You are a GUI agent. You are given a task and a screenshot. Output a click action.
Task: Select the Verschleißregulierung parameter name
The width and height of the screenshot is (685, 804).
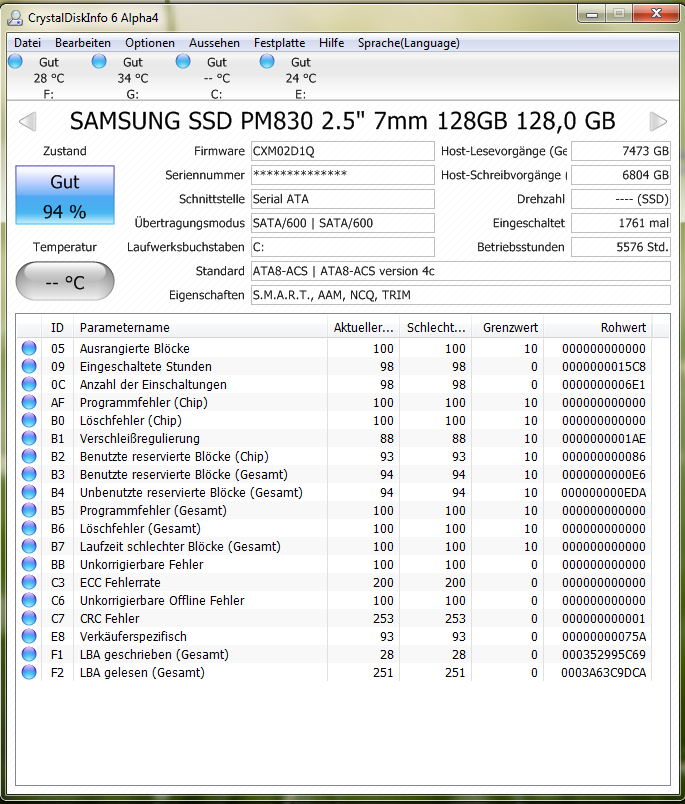139,438
